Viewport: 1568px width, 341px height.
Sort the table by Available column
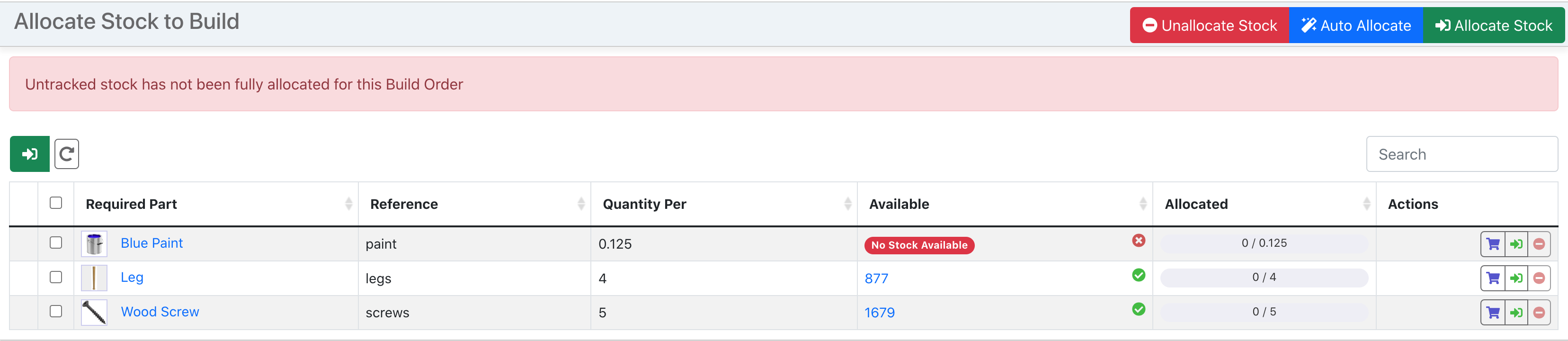pyautogui.click(x=900, y=204)
